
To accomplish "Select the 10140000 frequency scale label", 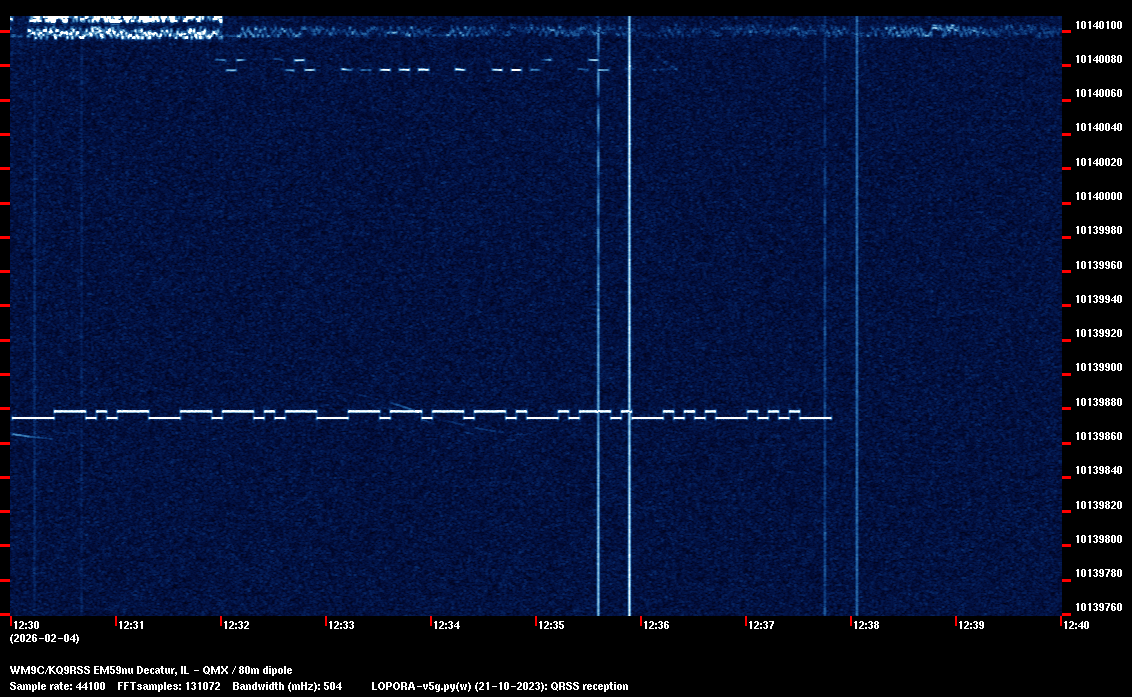I will click(1098, 197).
